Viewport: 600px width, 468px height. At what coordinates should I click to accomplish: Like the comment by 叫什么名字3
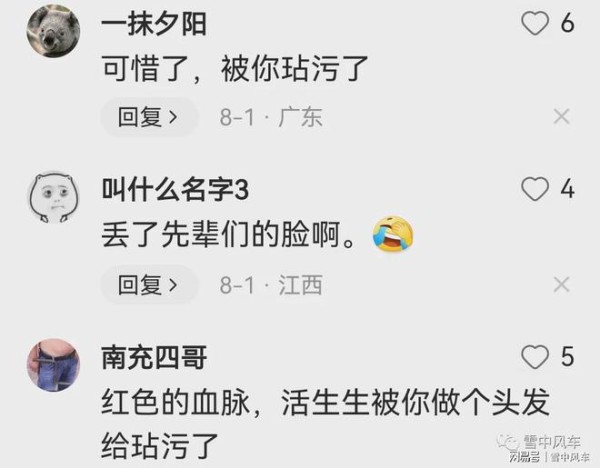(535, 189)
